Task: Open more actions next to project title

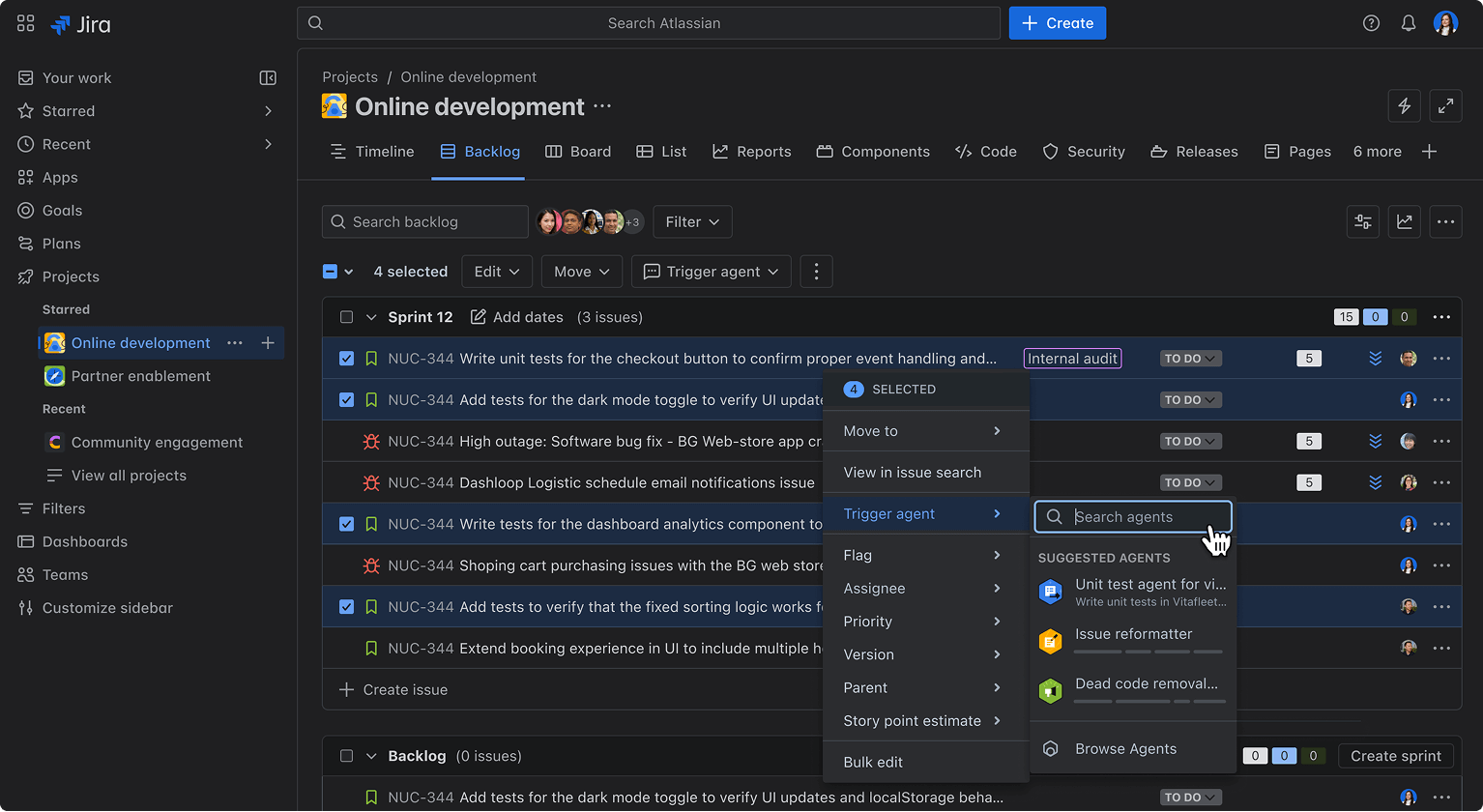Action: pos(602,106)
